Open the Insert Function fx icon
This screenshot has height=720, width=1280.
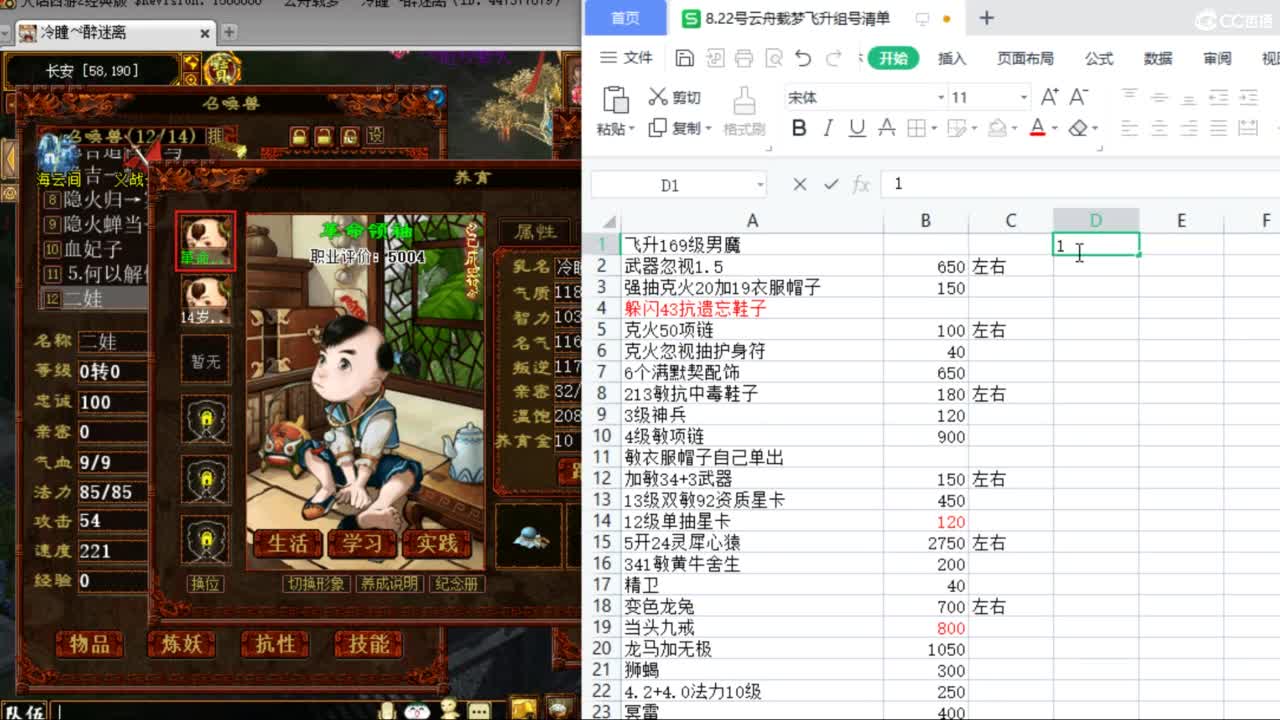click(861, 184)
